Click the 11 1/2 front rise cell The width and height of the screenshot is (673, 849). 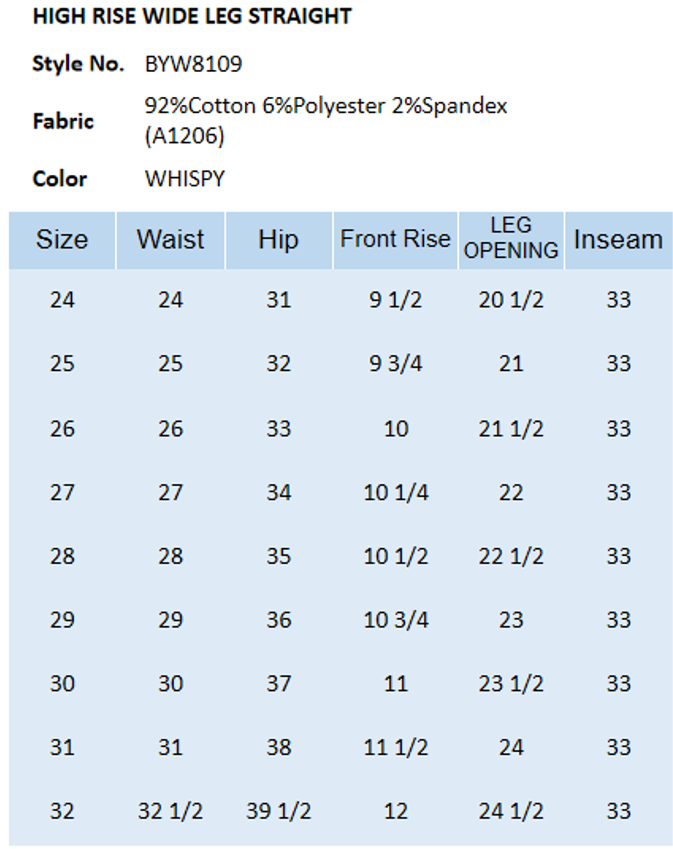click(396, 748)
